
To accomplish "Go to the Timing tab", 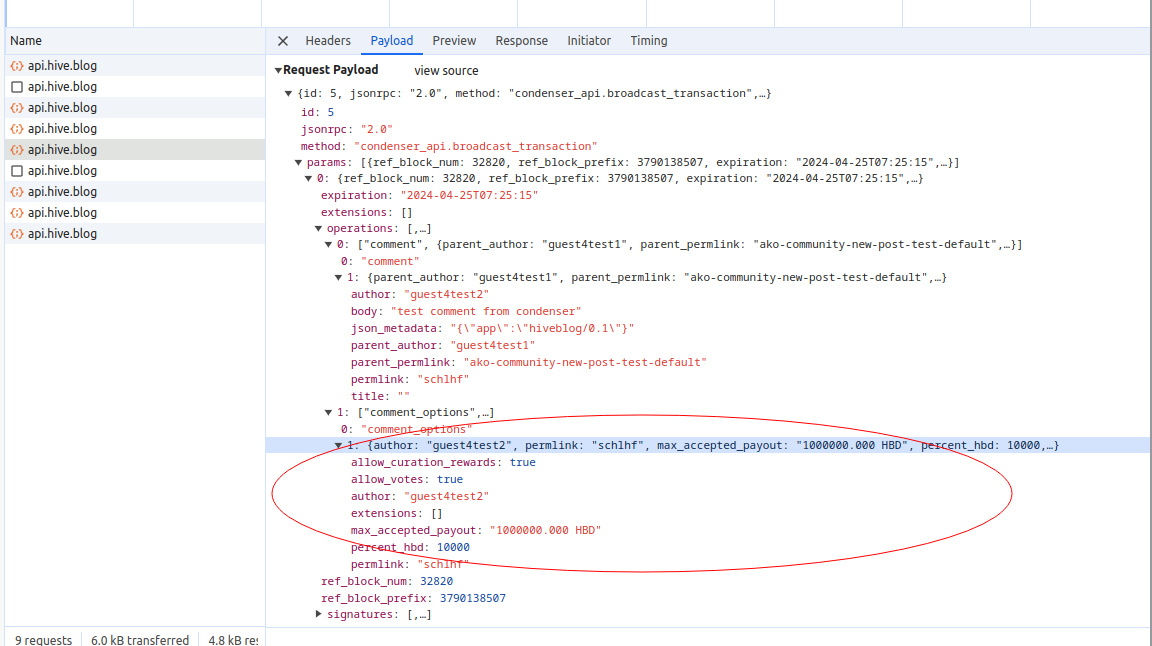I will 648,41.
